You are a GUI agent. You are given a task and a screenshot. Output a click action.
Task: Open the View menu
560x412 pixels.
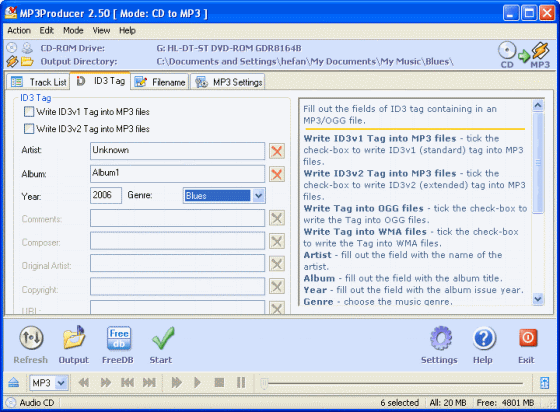pos(101,31)
